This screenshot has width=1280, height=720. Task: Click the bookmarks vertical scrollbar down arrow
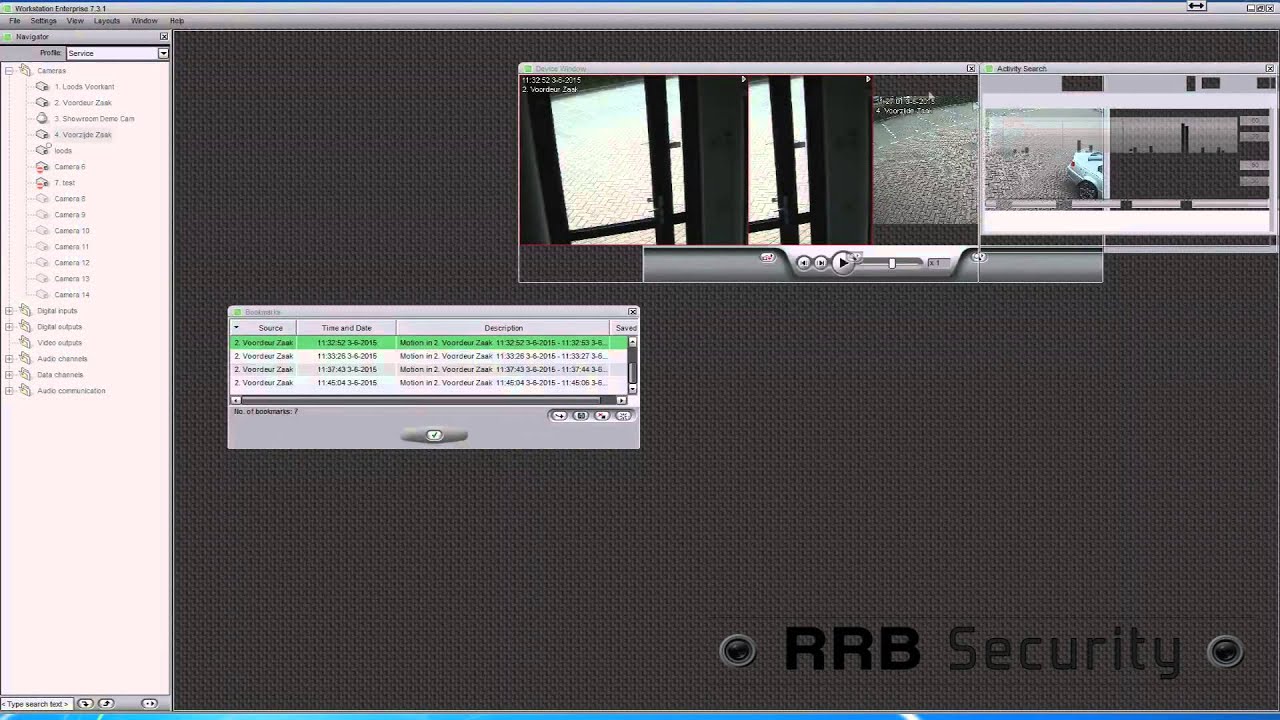632,388
